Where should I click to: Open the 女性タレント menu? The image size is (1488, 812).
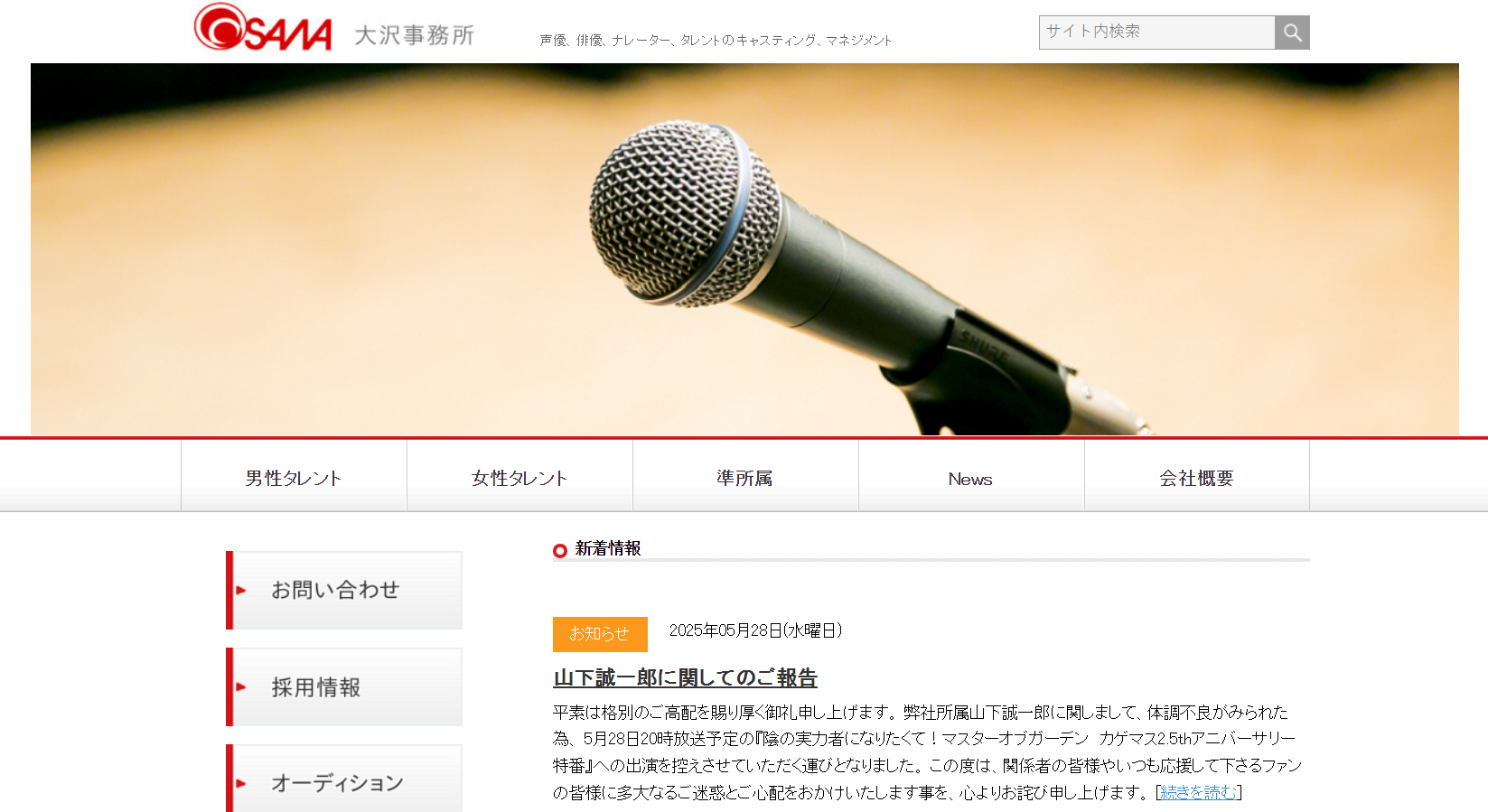[x=519, y=476]
